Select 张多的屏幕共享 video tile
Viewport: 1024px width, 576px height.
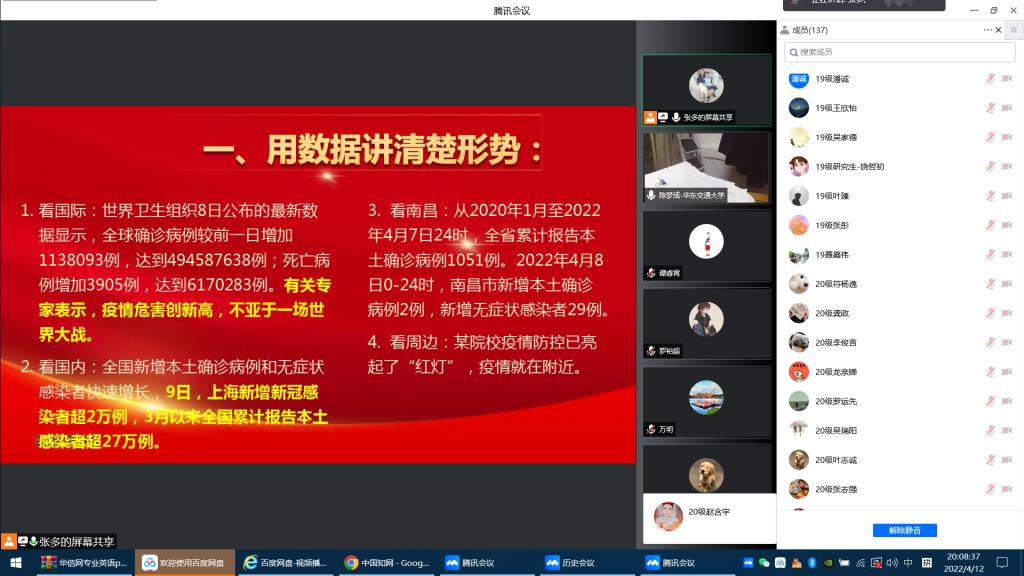coord(707,90)
